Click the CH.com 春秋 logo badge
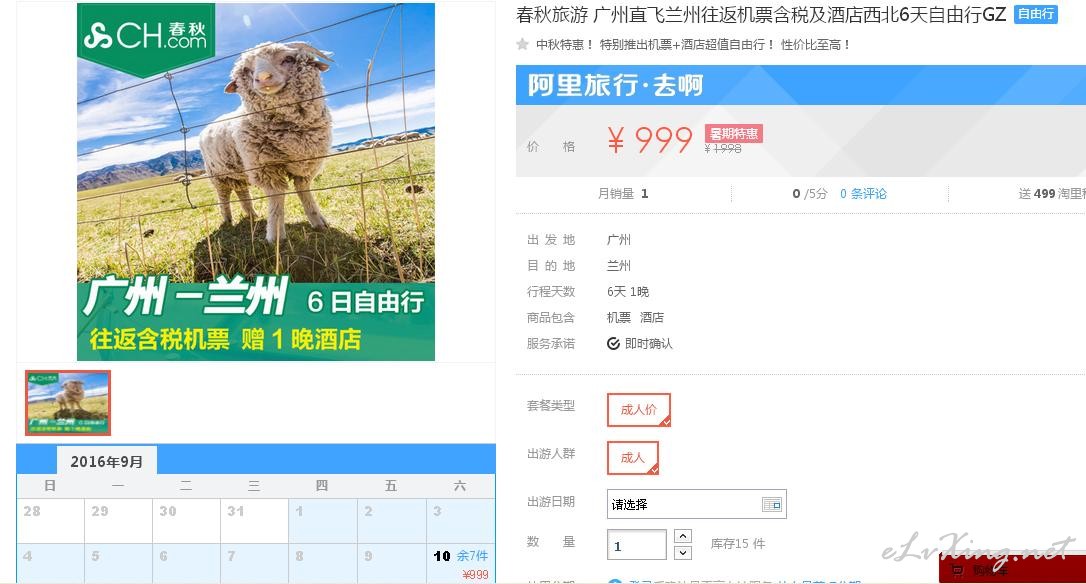Image resolution: width=1086 pixels, height=584 pixels. coord(145,36)
